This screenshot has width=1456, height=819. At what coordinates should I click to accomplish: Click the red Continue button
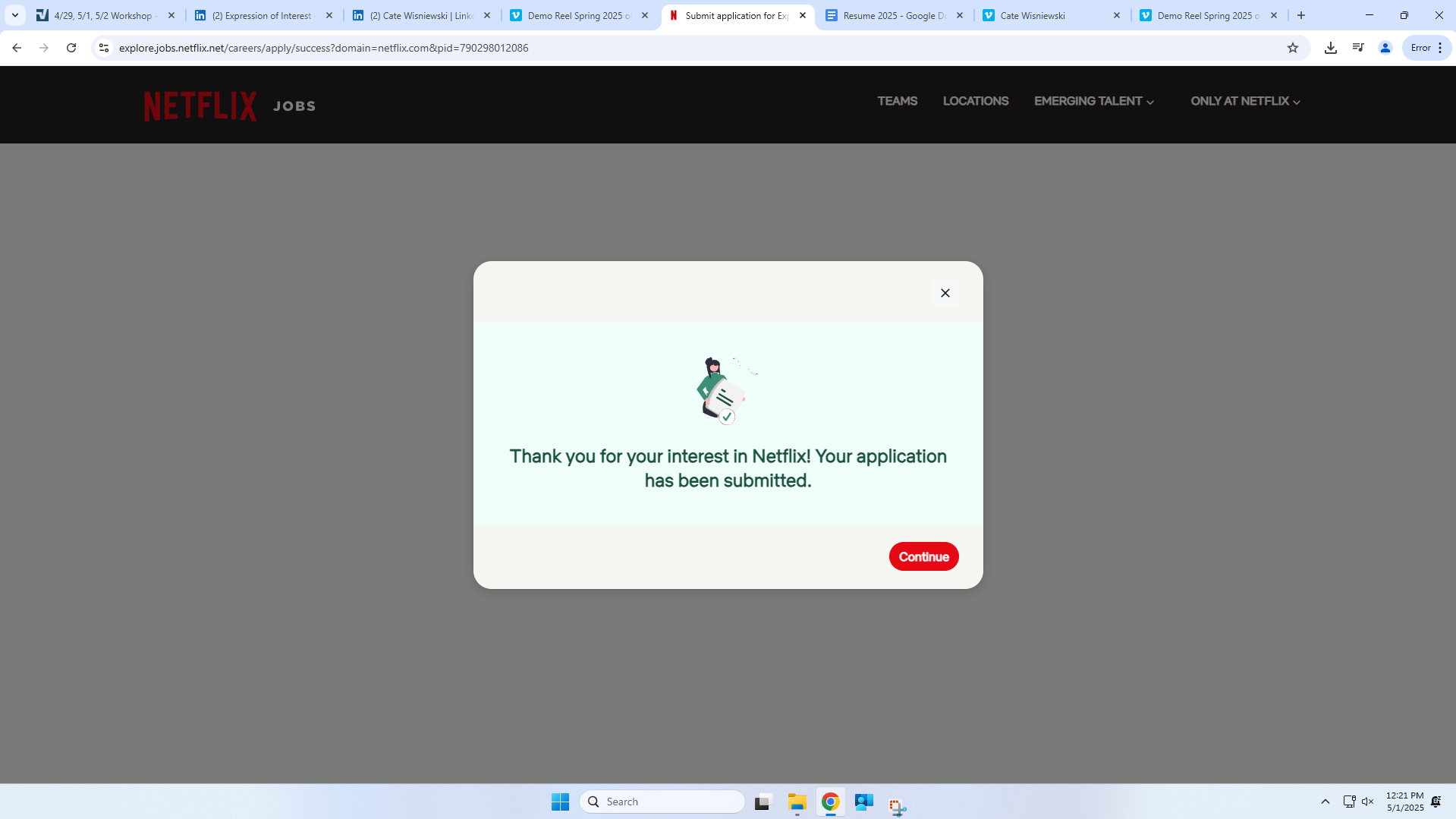point(923,556)
